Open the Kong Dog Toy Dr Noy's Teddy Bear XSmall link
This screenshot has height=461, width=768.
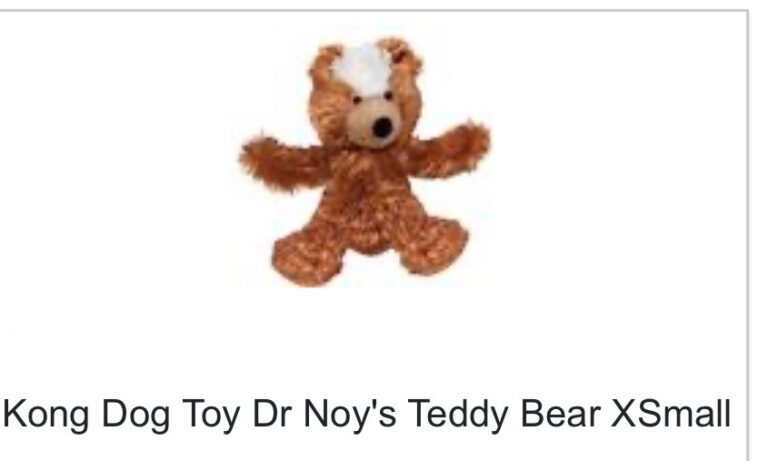pyautogui.click(x=367, y=414)
